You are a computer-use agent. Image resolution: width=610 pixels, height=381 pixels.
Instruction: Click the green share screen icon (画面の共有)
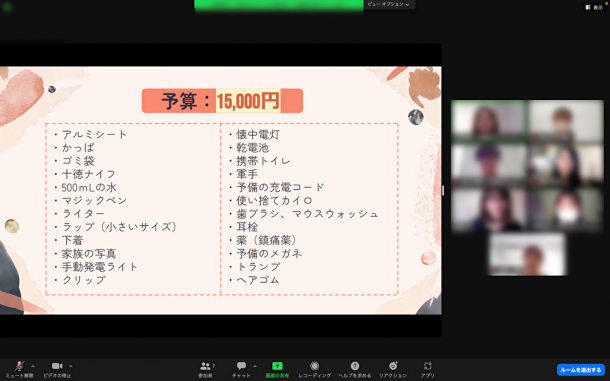(277, 366)
